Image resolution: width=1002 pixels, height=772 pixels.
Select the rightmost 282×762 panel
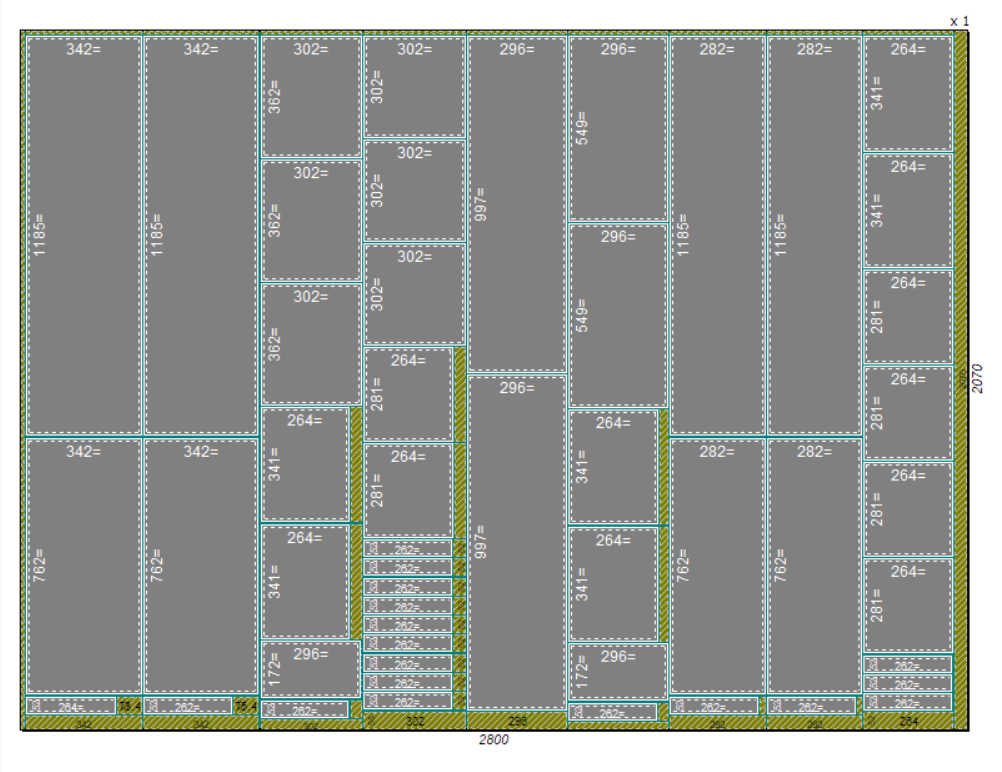tap(814, 565)
